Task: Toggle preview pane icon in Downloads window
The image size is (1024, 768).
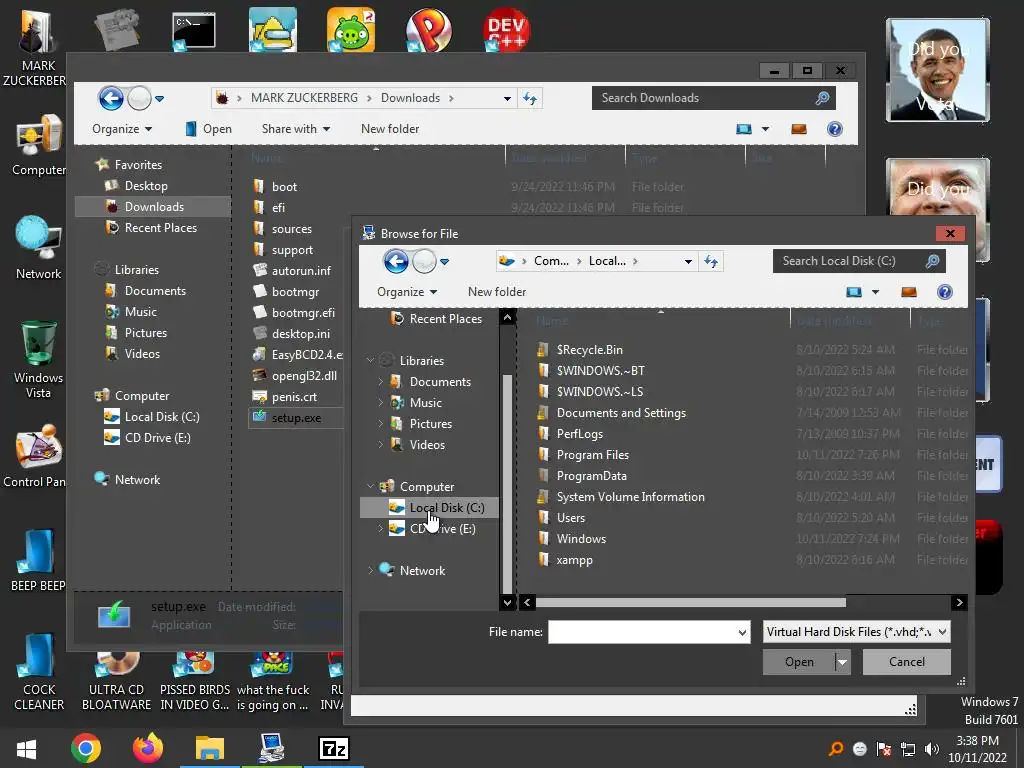Action: 799,129
